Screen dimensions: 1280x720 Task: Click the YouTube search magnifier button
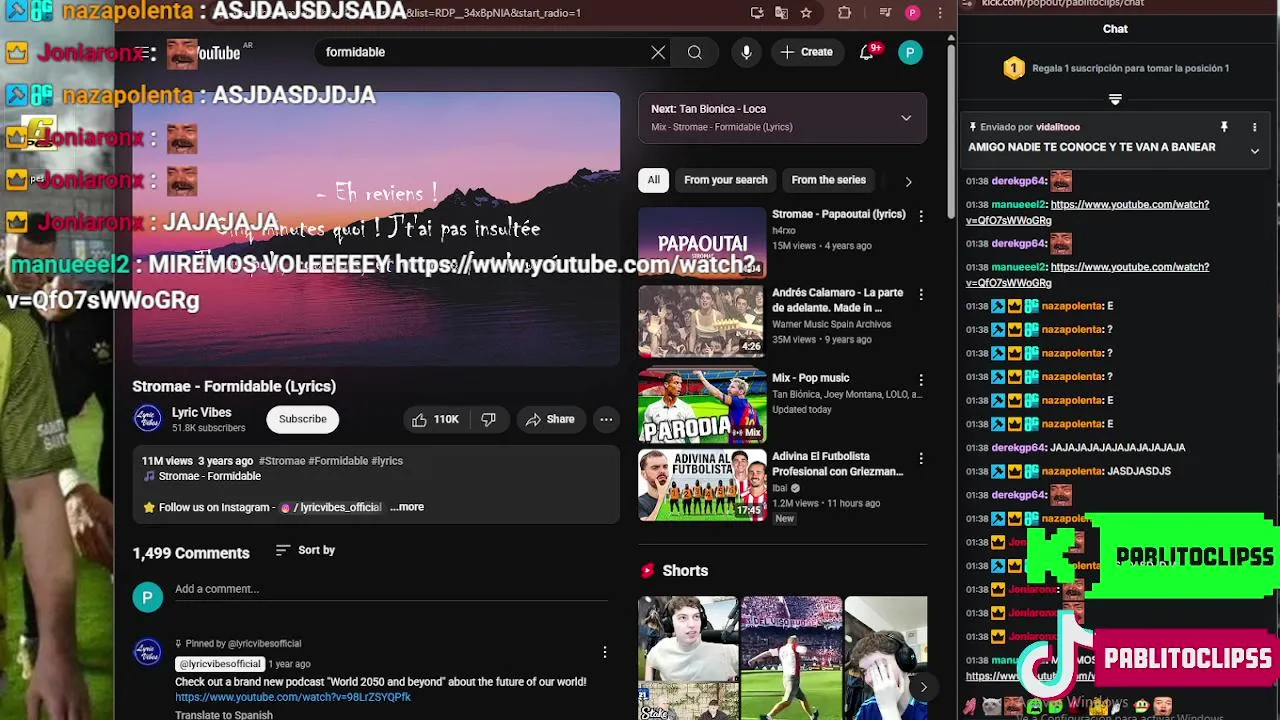point(694,52)
